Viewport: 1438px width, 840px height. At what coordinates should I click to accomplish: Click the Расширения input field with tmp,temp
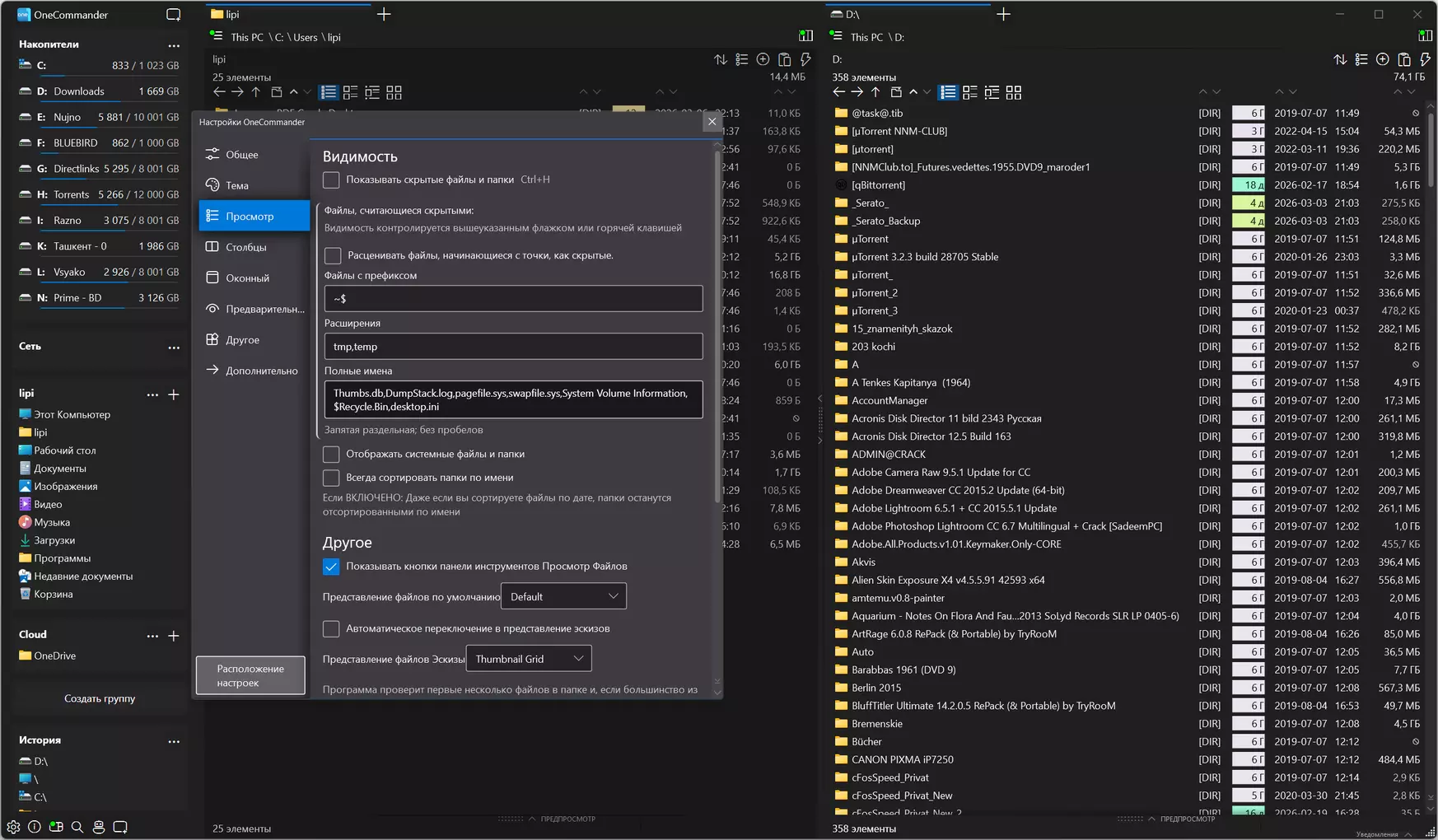(x=513, y=347)
